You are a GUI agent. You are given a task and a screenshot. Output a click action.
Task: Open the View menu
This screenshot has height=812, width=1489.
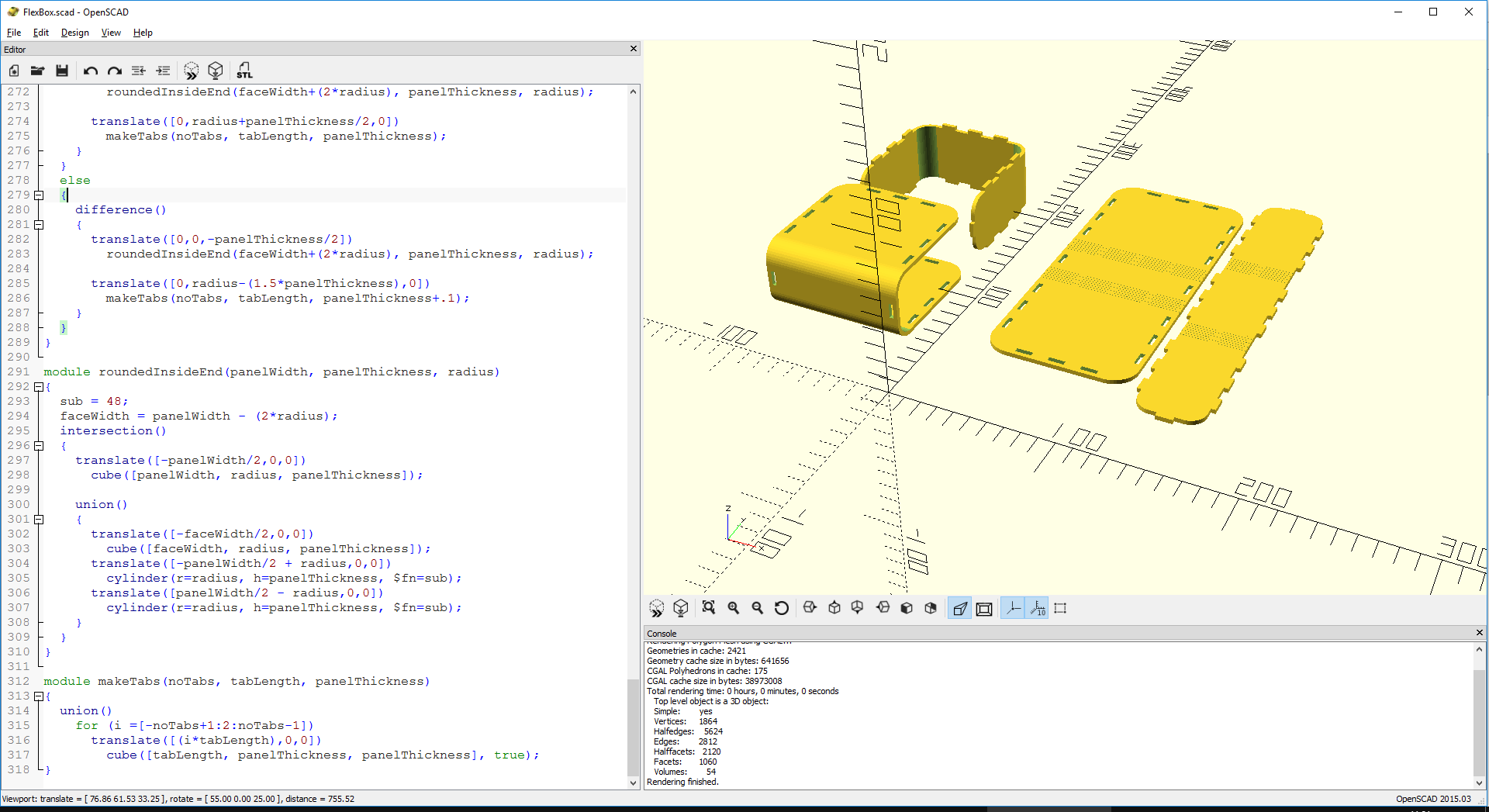[x=111, y=33]
